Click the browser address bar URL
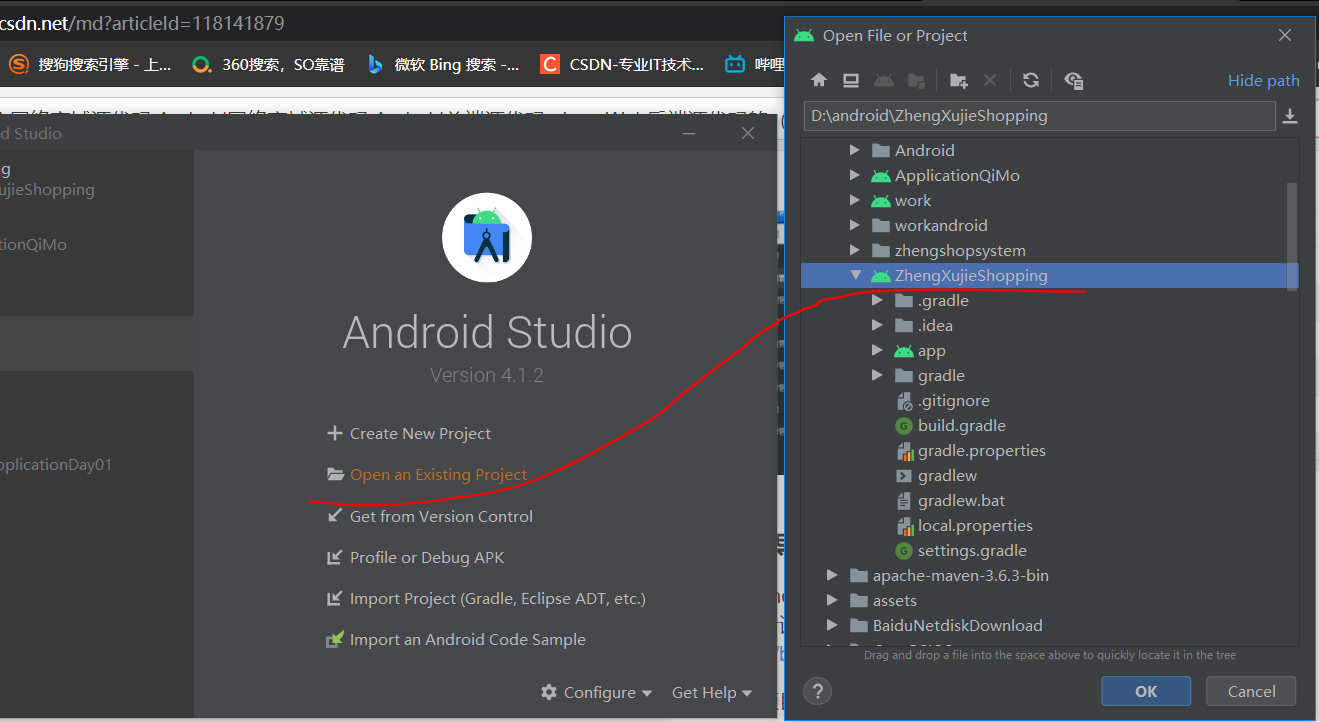Screen dimensions: 1319x722 [x=142, y=23]
